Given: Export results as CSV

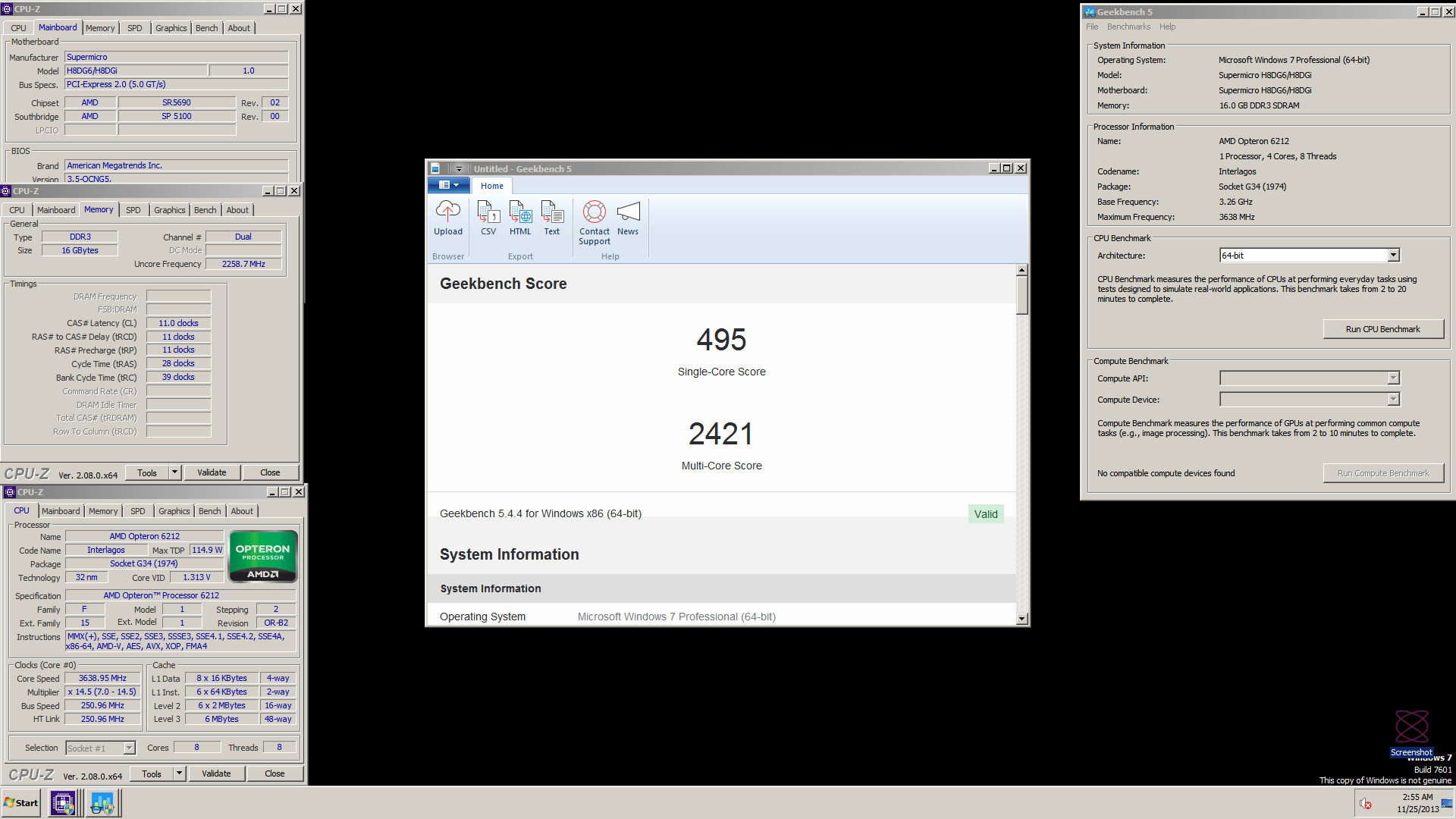Looking at the screenshot, I should (x=488, y=212).
